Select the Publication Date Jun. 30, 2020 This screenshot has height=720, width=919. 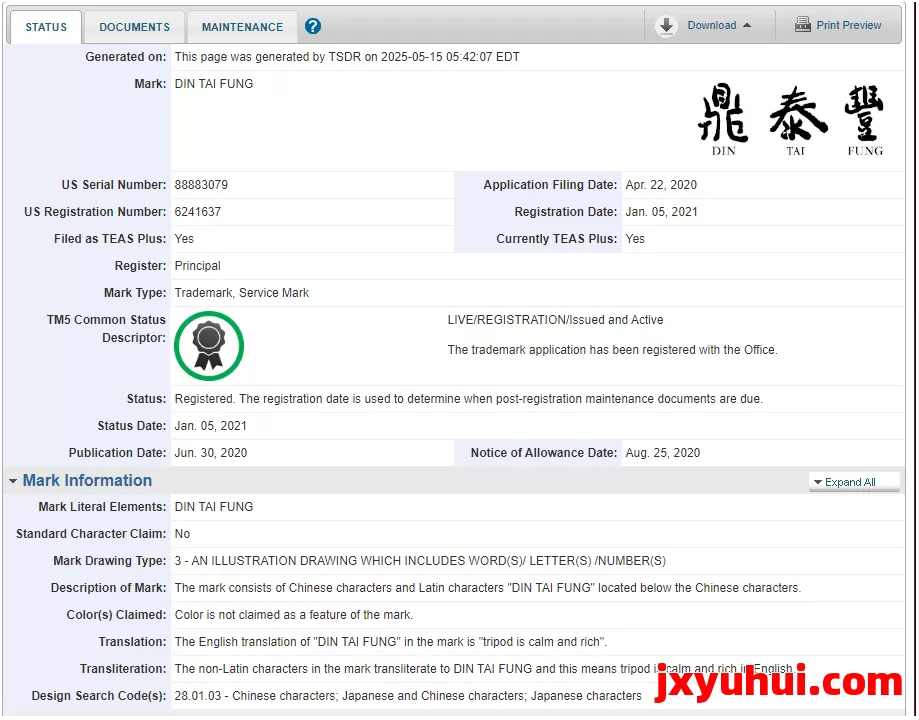pyautogui.click(x=210, y=453)
